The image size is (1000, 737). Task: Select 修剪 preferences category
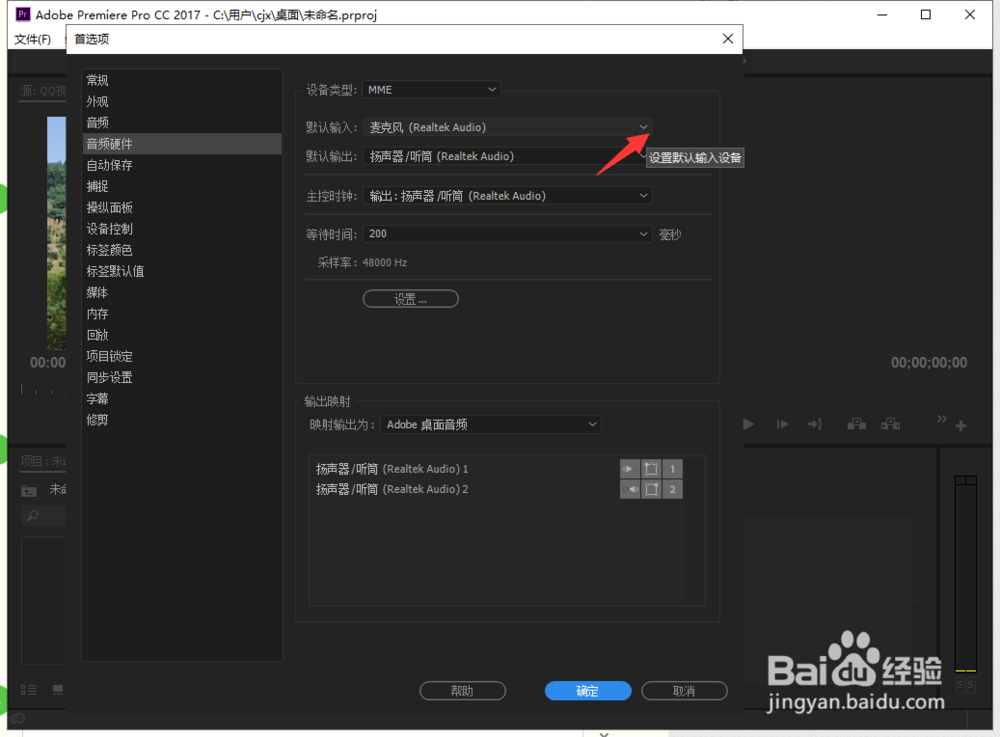point(182,420)
